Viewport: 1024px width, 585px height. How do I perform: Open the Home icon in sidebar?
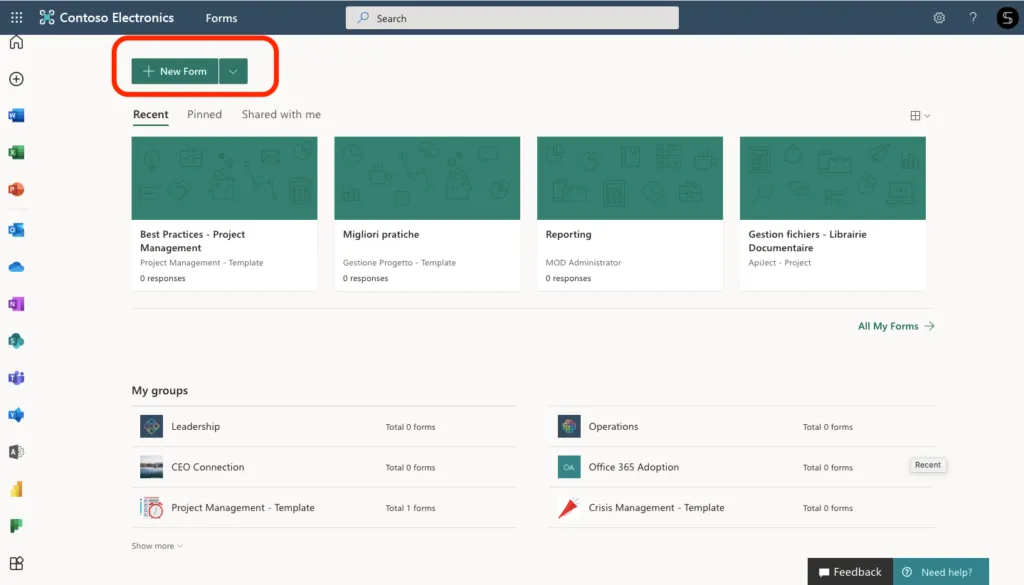[x=16, y=42]
